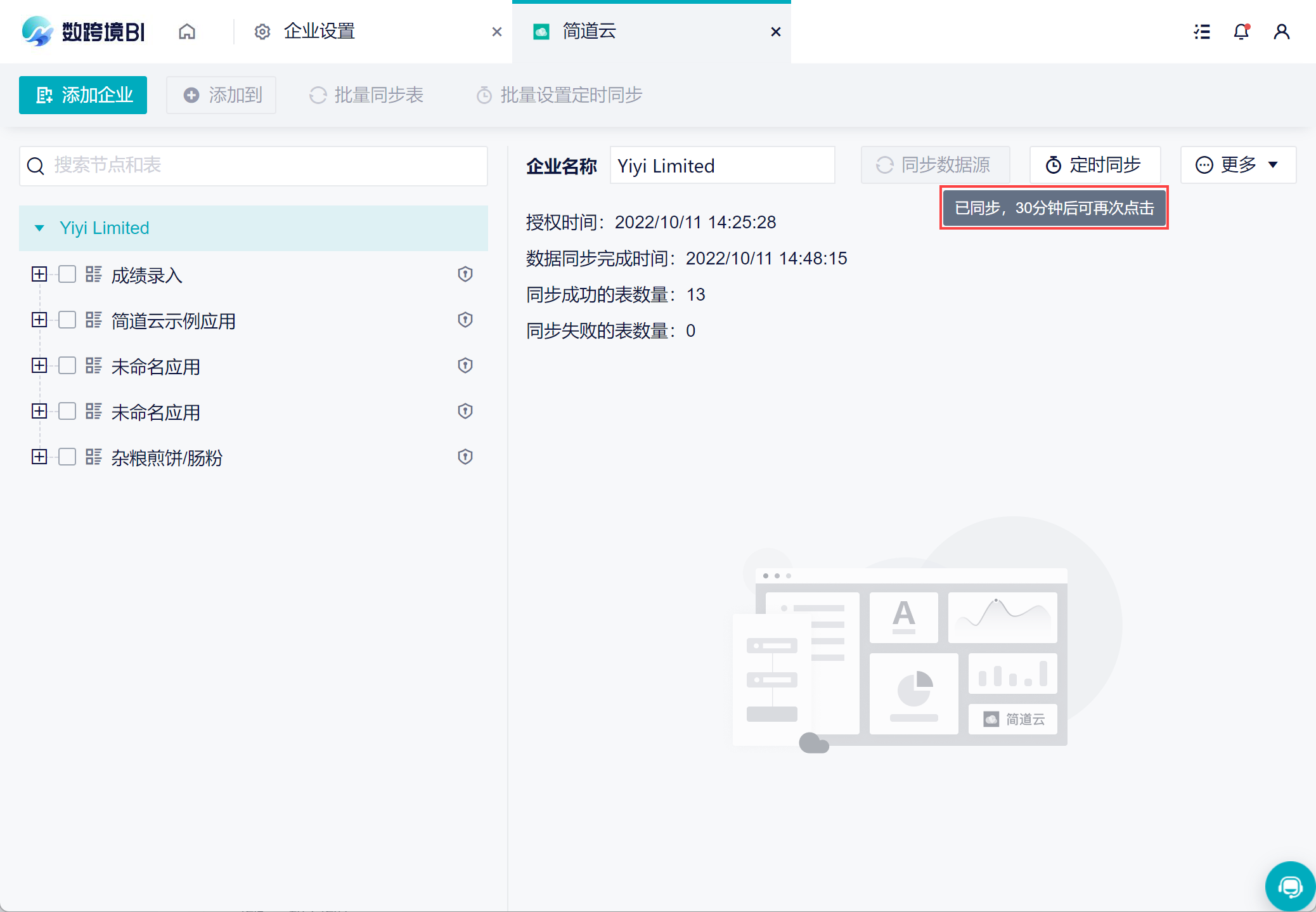Click the shield icon beside 杂粮煎饼/肠粉
Viewport: 1316px width, 912px height.
pyautogui.click(x=465, y=457)
